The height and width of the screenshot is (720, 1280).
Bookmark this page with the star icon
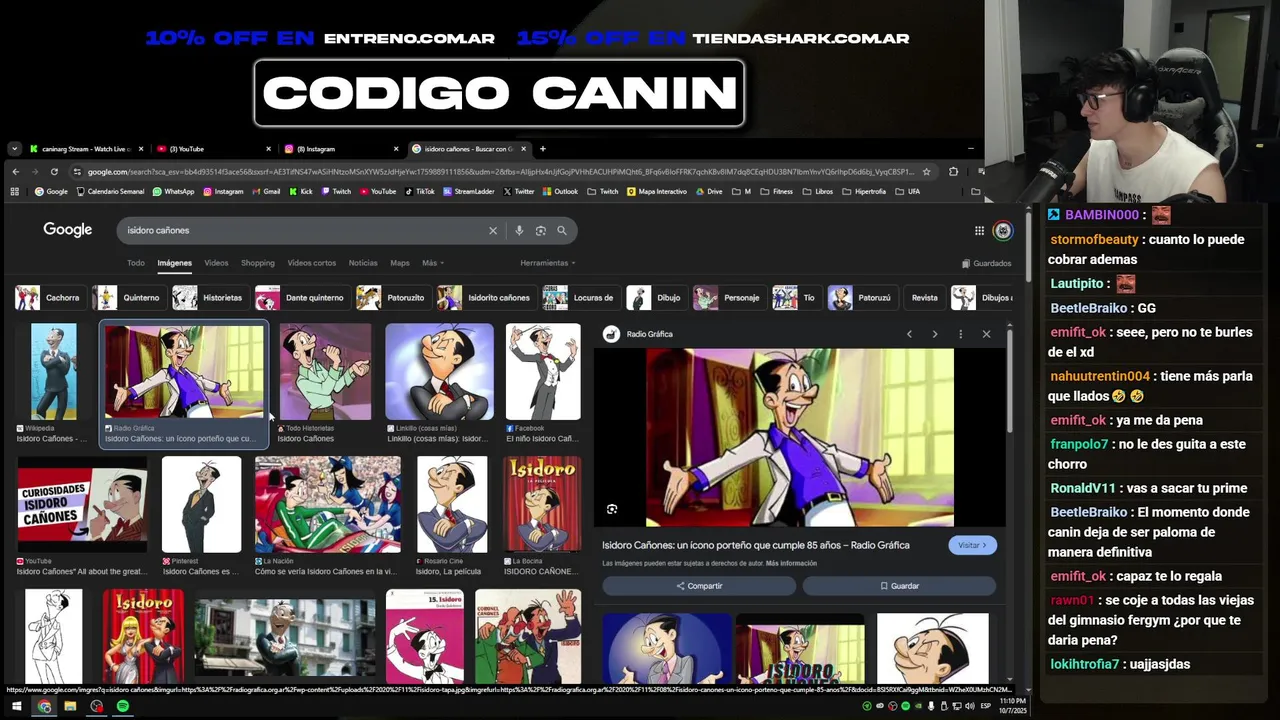(926, 172)
